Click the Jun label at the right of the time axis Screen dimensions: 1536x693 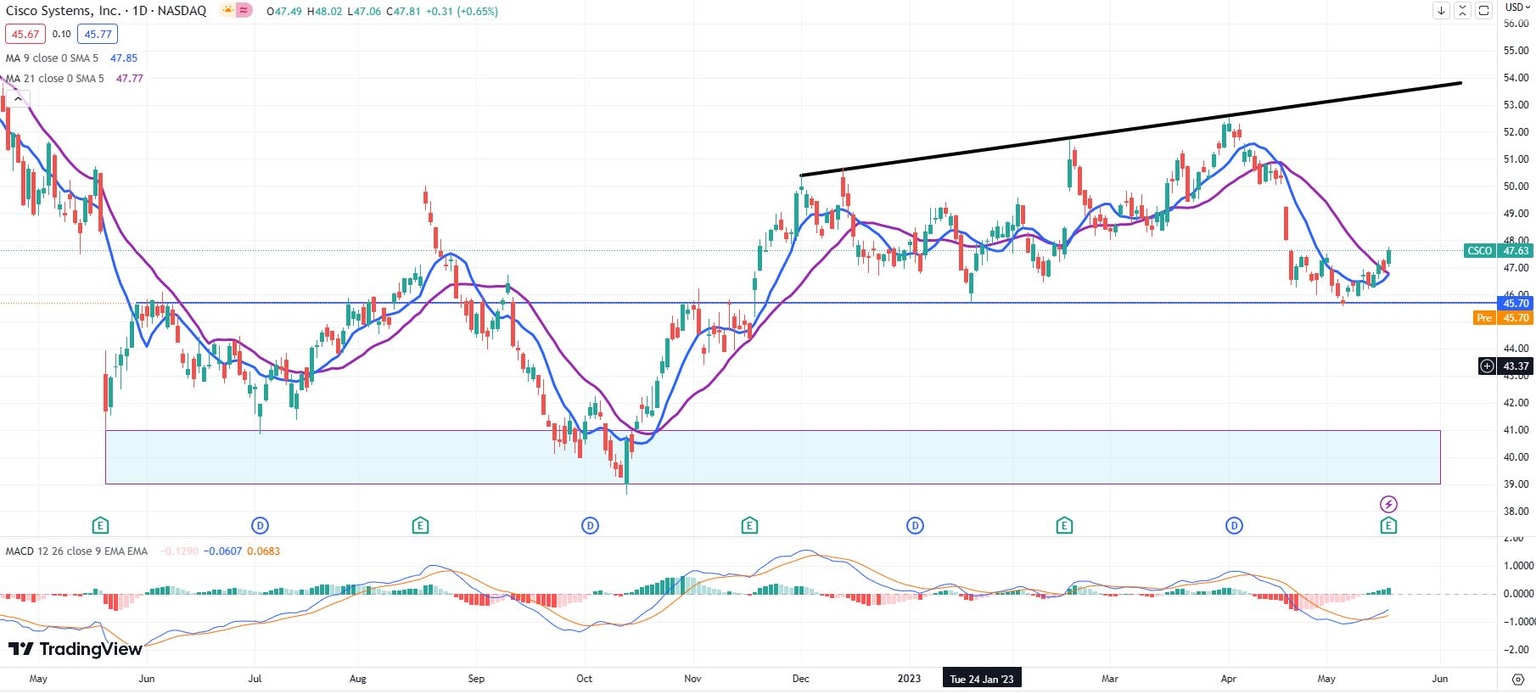coord(1440,678)
